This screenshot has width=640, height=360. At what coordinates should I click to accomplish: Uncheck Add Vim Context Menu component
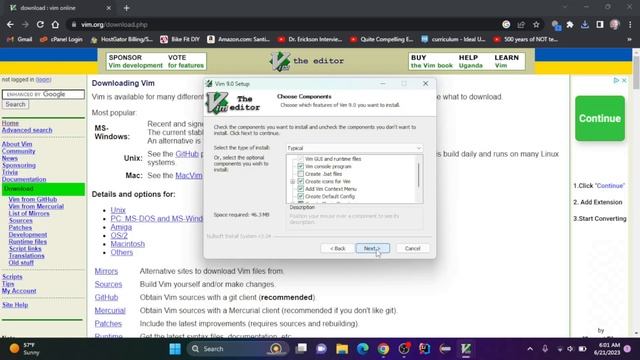pyautogui.click(x=300, y=189)
